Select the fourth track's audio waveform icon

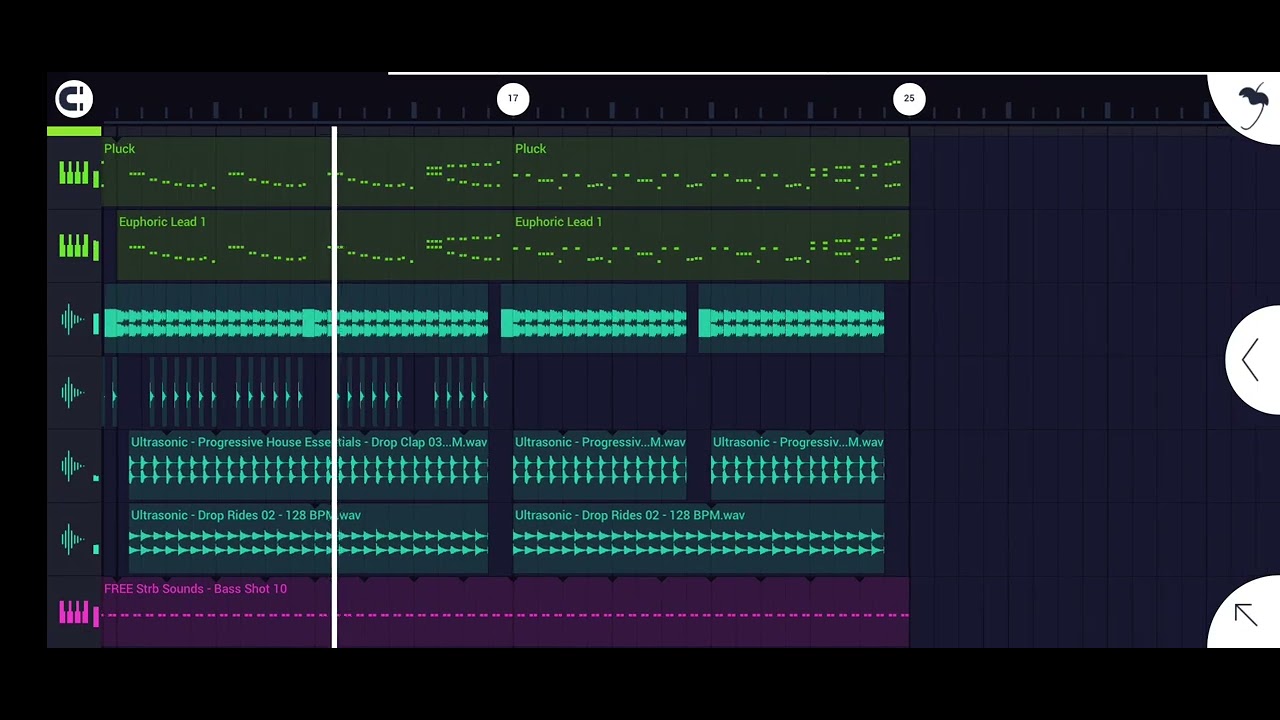[x=73, y=393]
